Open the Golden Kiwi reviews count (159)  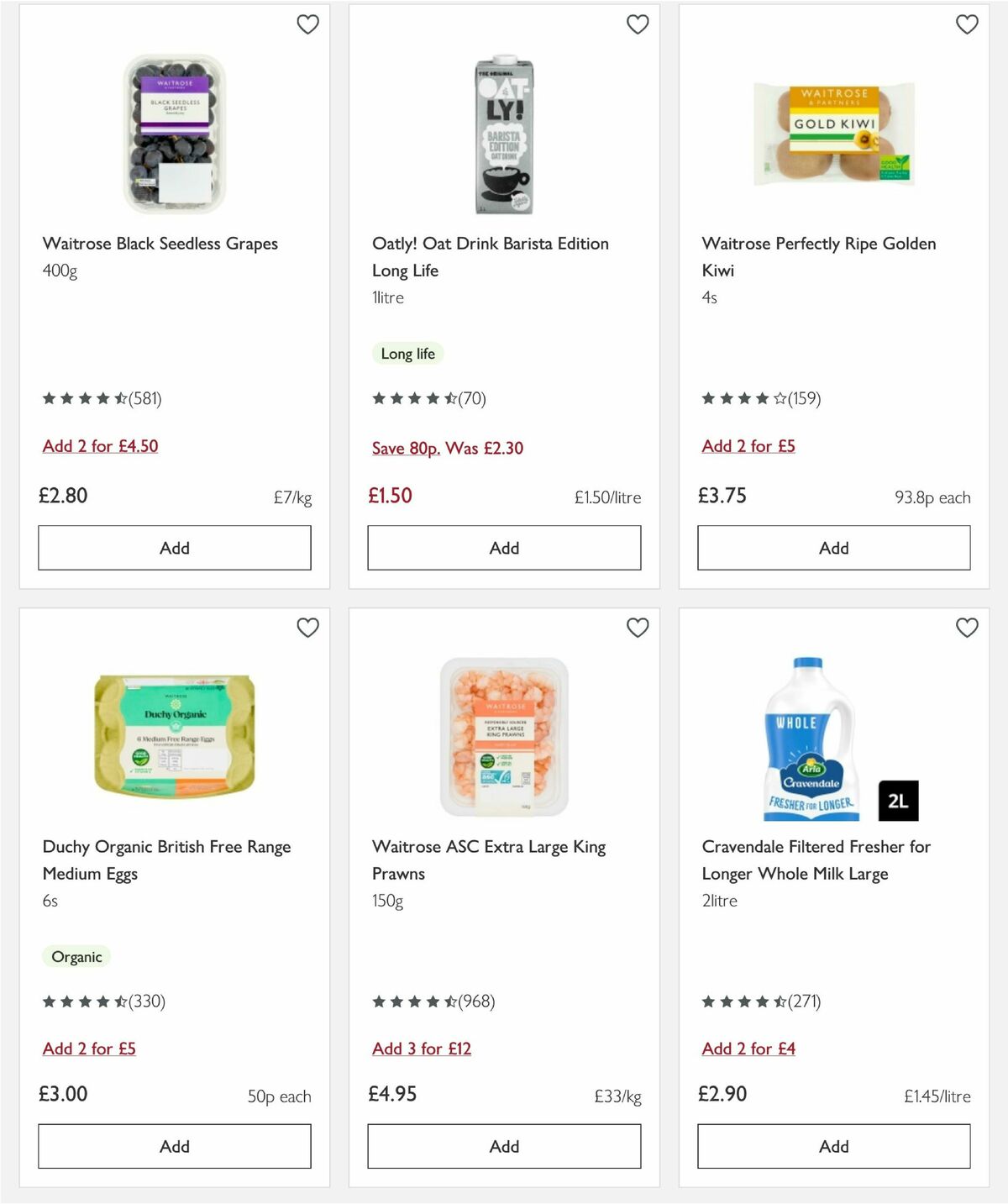click(805, 398)
